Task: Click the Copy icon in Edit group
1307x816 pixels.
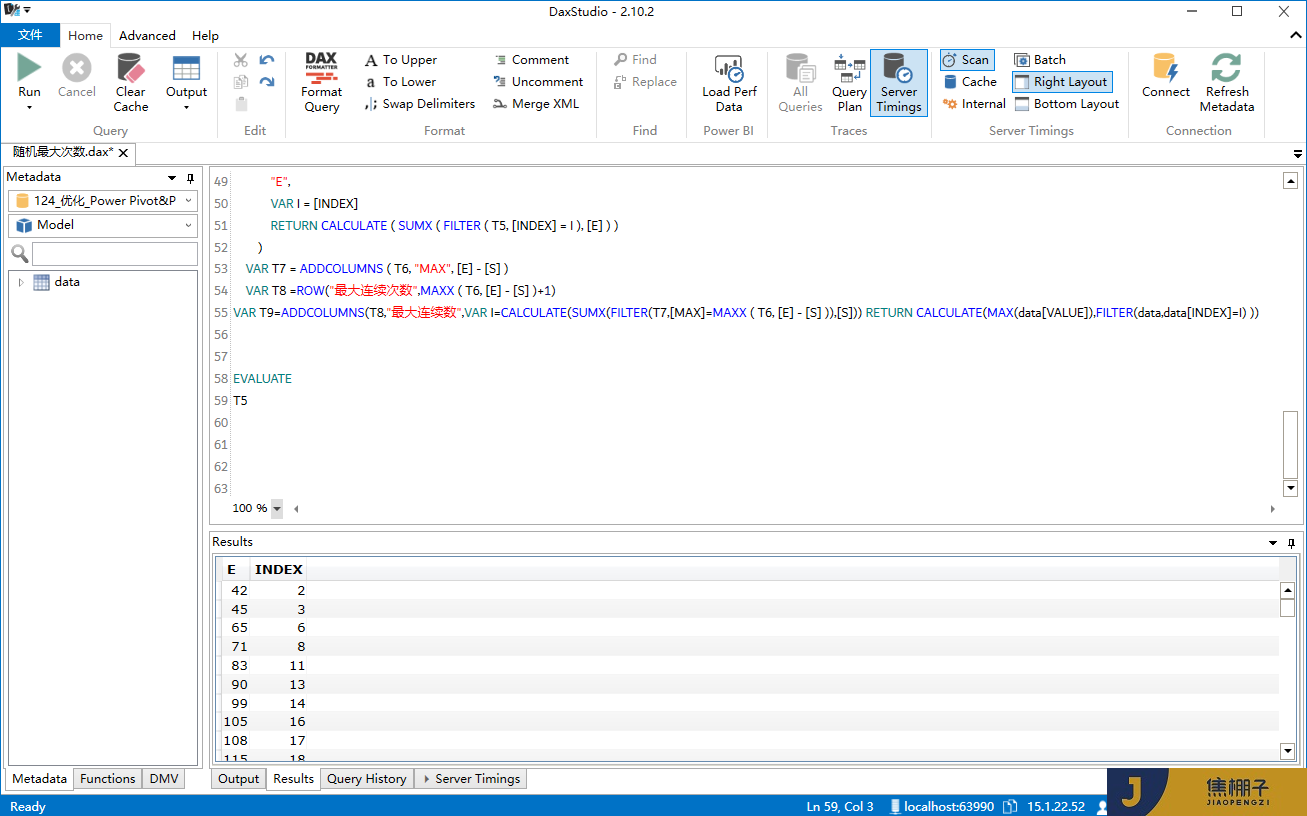Action: click(x=240, y=82)
